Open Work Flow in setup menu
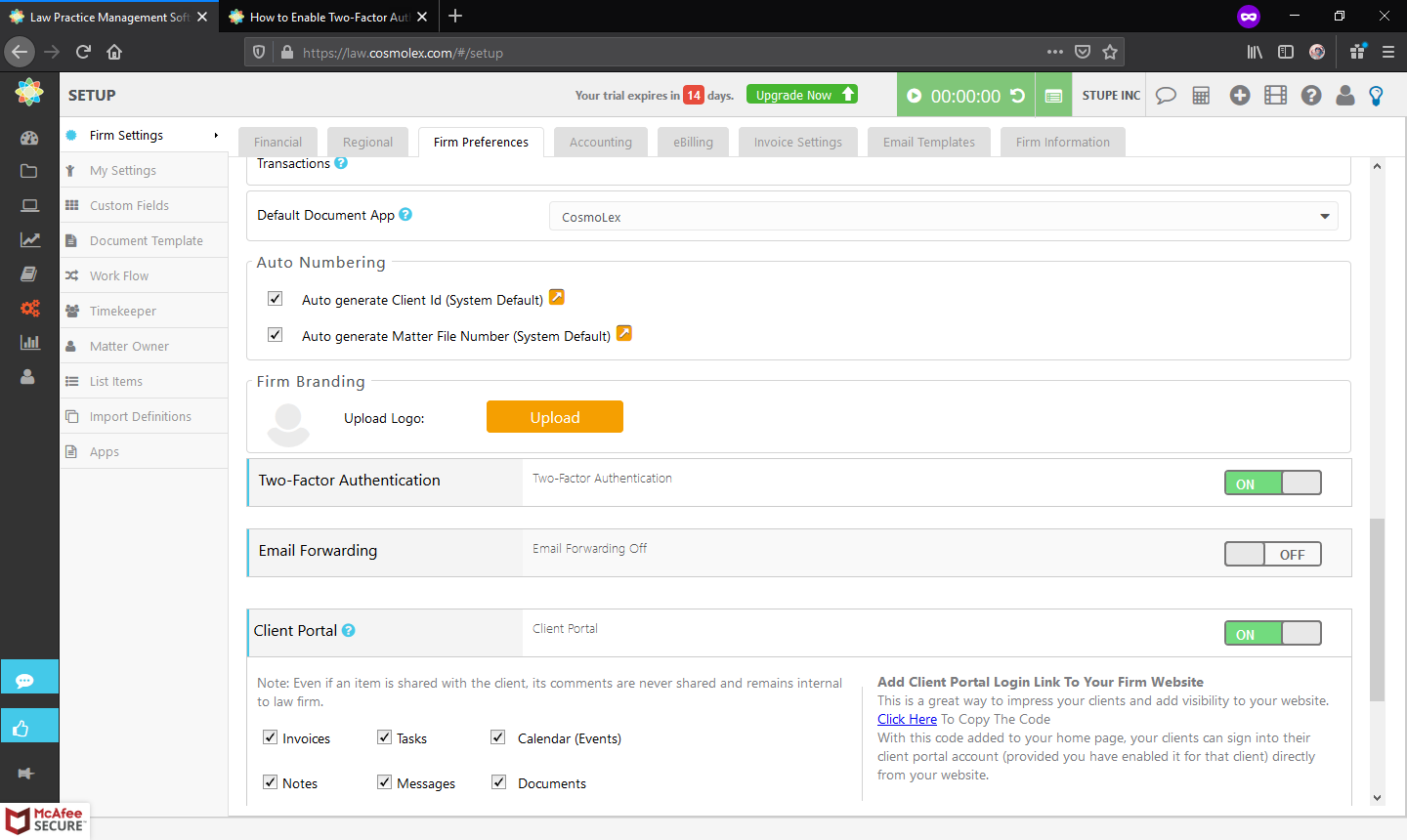The width and height of the screenshot is (1407, 840). [144, 275]
